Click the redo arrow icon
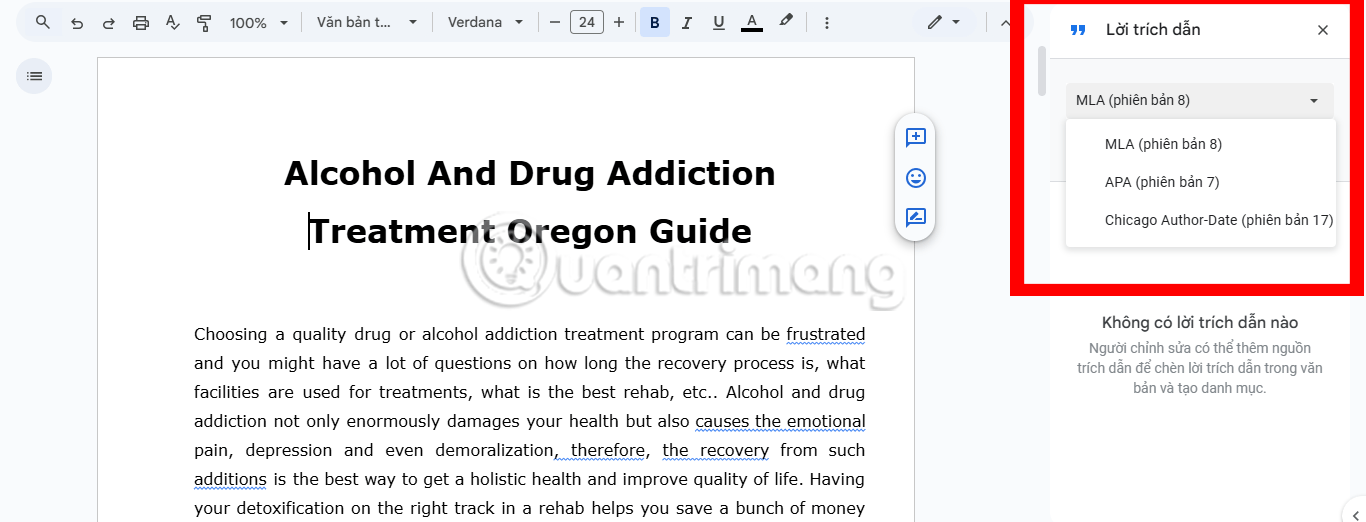Screen dimensions: 1366x522 pyautogui.click(x=108, y=22)
